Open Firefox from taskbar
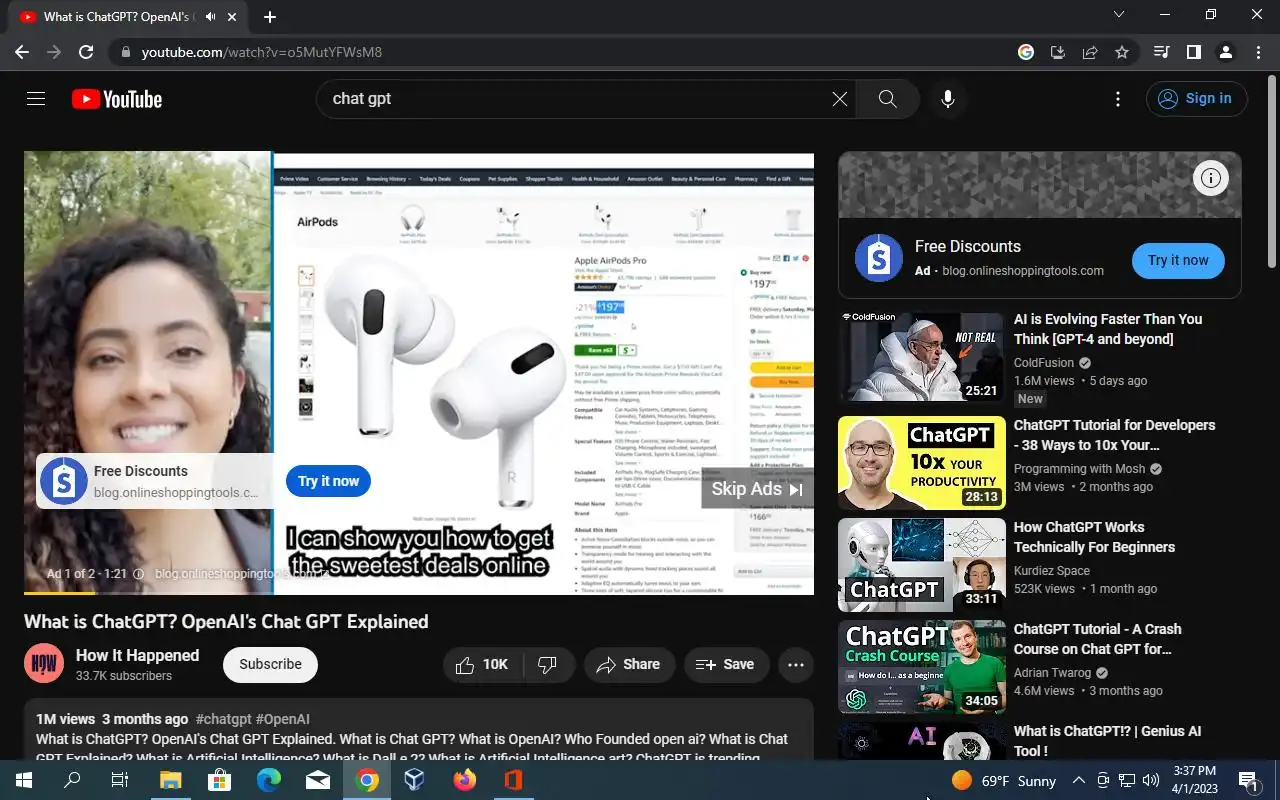Image resolution: width=1280 pixels, height=800 pixels. coord(465,780)
